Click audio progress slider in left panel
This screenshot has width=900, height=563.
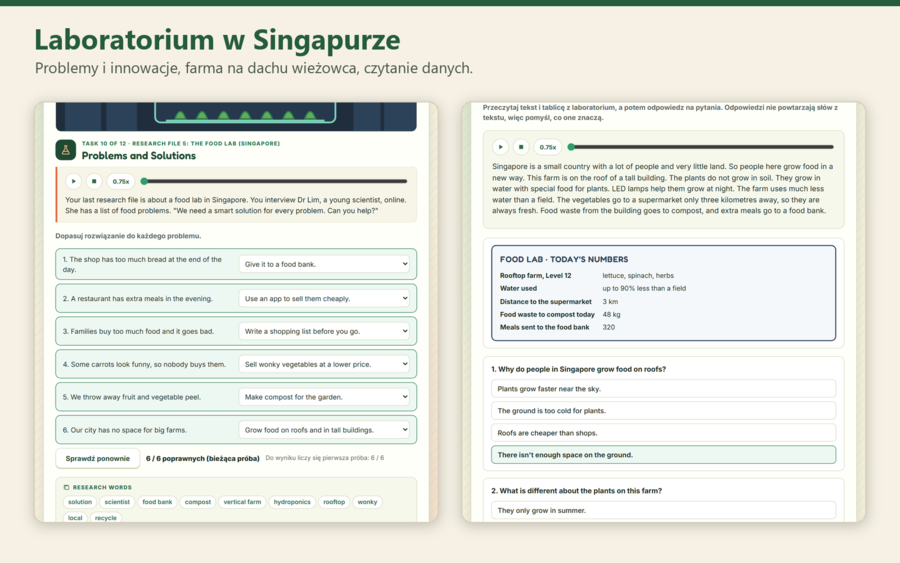click(x=276, y=181)
